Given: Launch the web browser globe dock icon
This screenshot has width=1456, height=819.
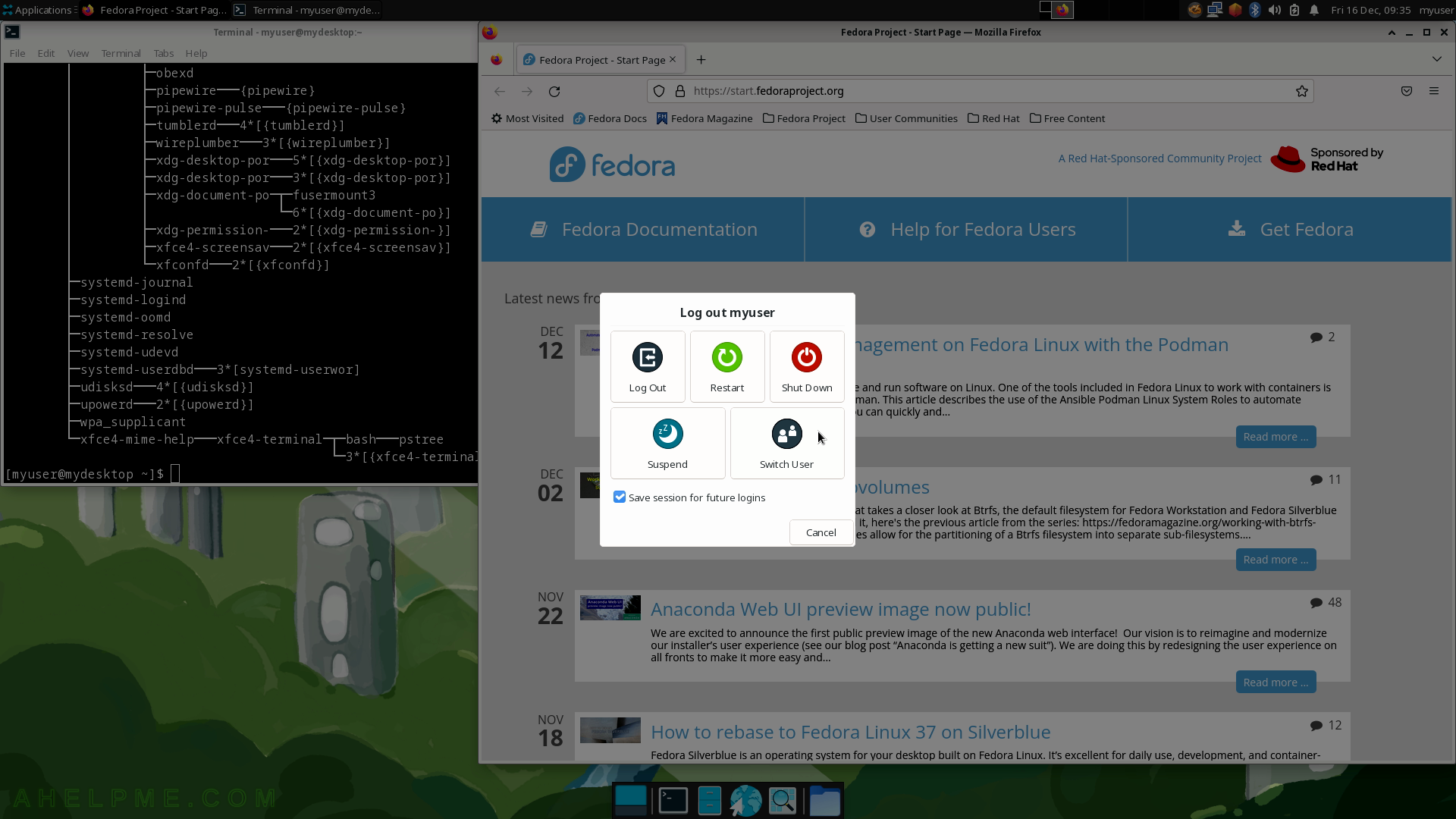Looking at the screenshot, I should click(x=745, y=800).
